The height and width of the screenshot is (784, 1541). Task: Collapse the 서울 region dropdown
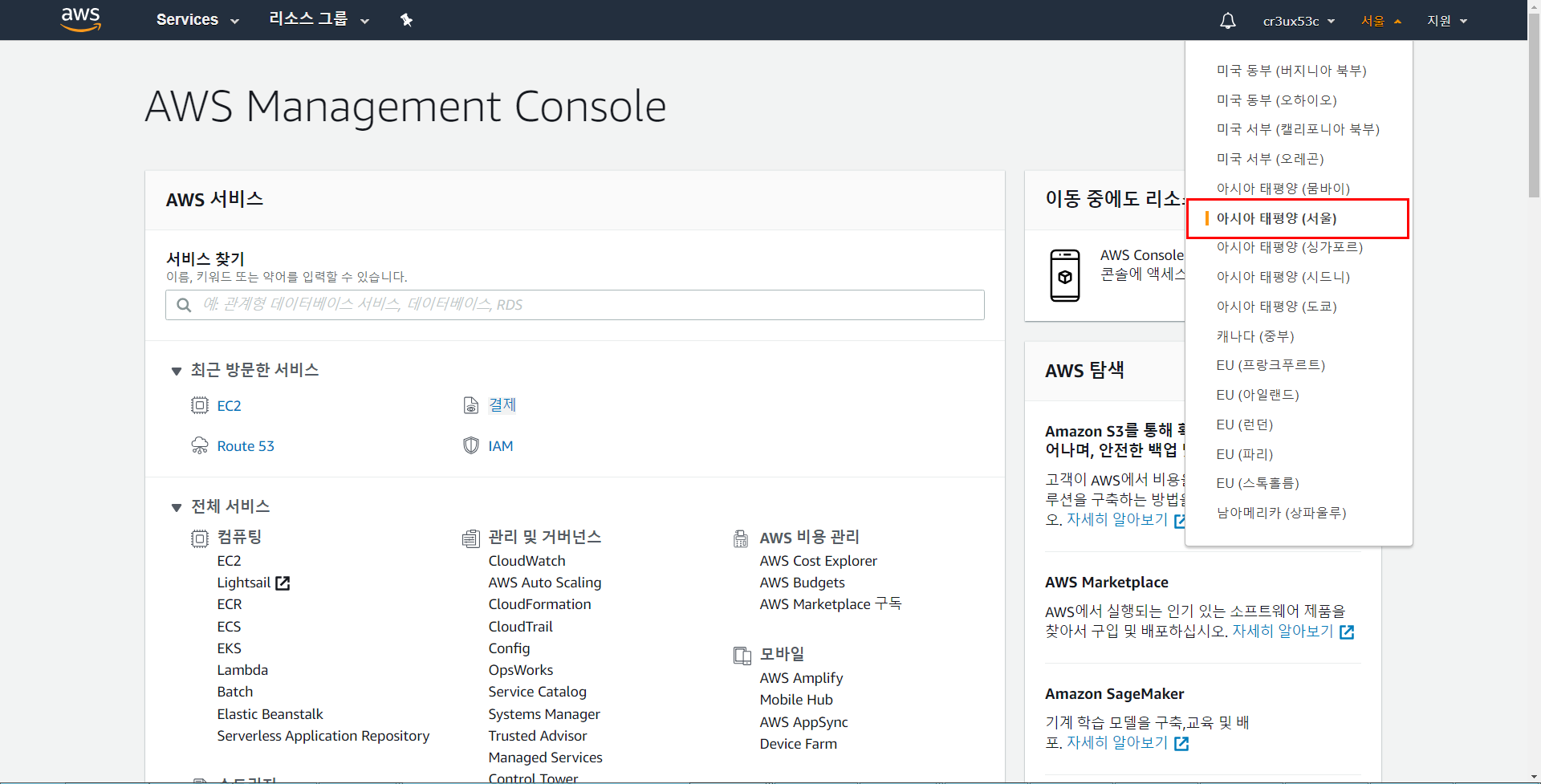click(x=1380, y=21)
